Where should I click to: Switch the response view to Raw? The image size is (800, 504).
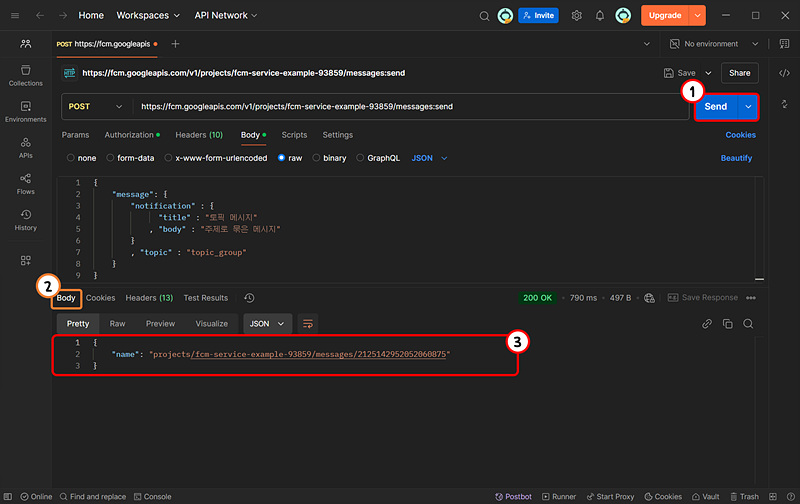[x=117, y=324]
